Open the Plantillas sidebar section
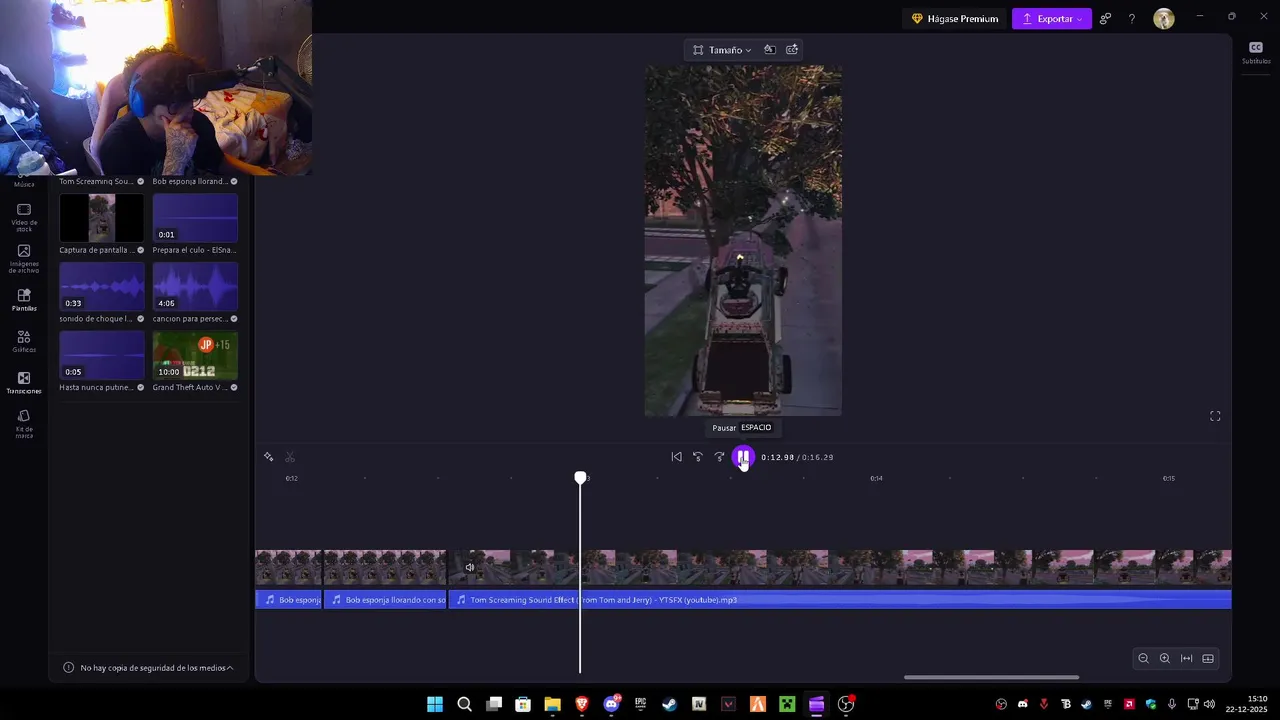This screenshot has width=1280, height=720. pyautogui.click(x=24, y=300)
